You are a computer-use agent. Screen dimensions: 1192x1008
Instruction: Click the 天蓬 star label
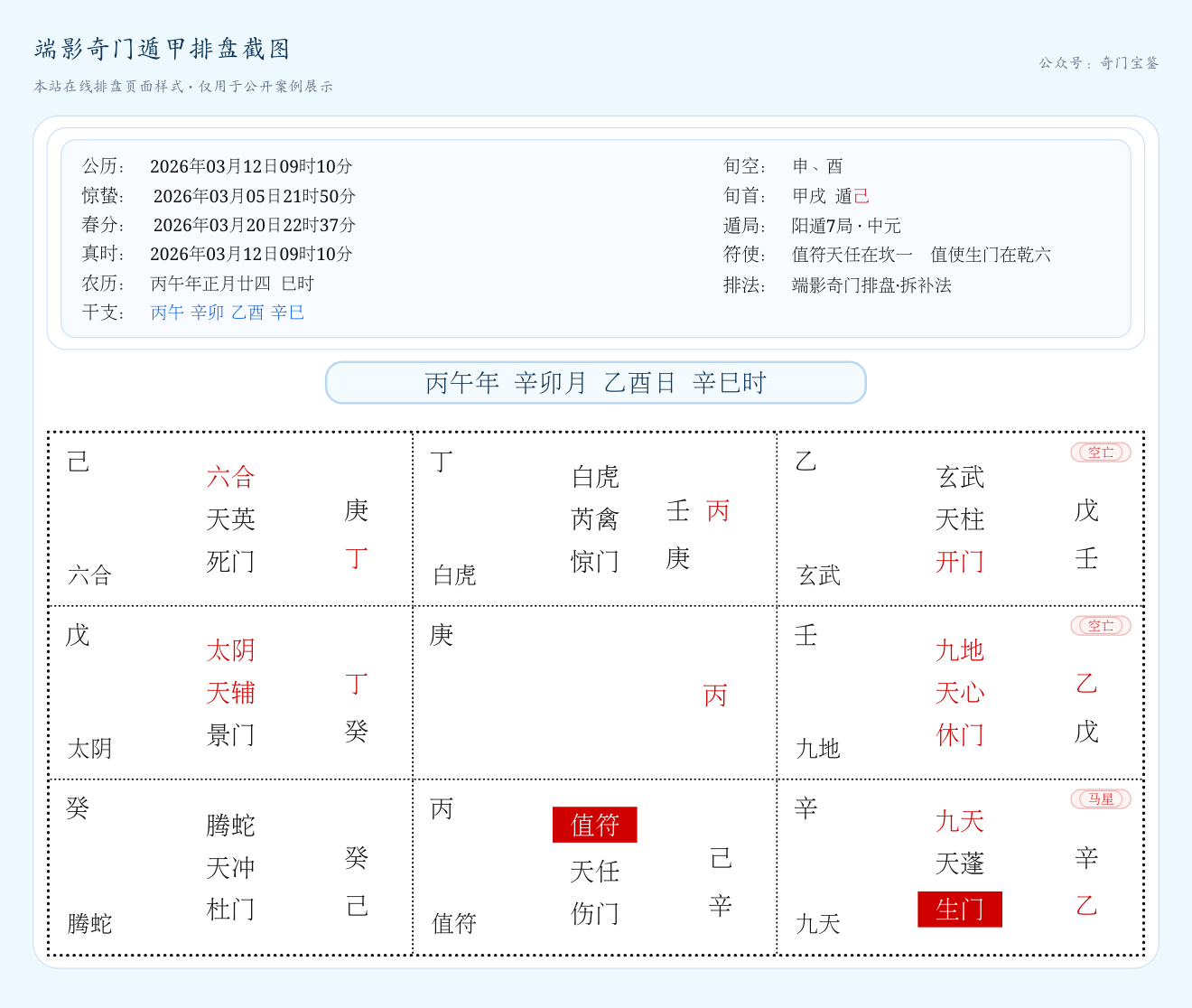[x=960, y=863]
